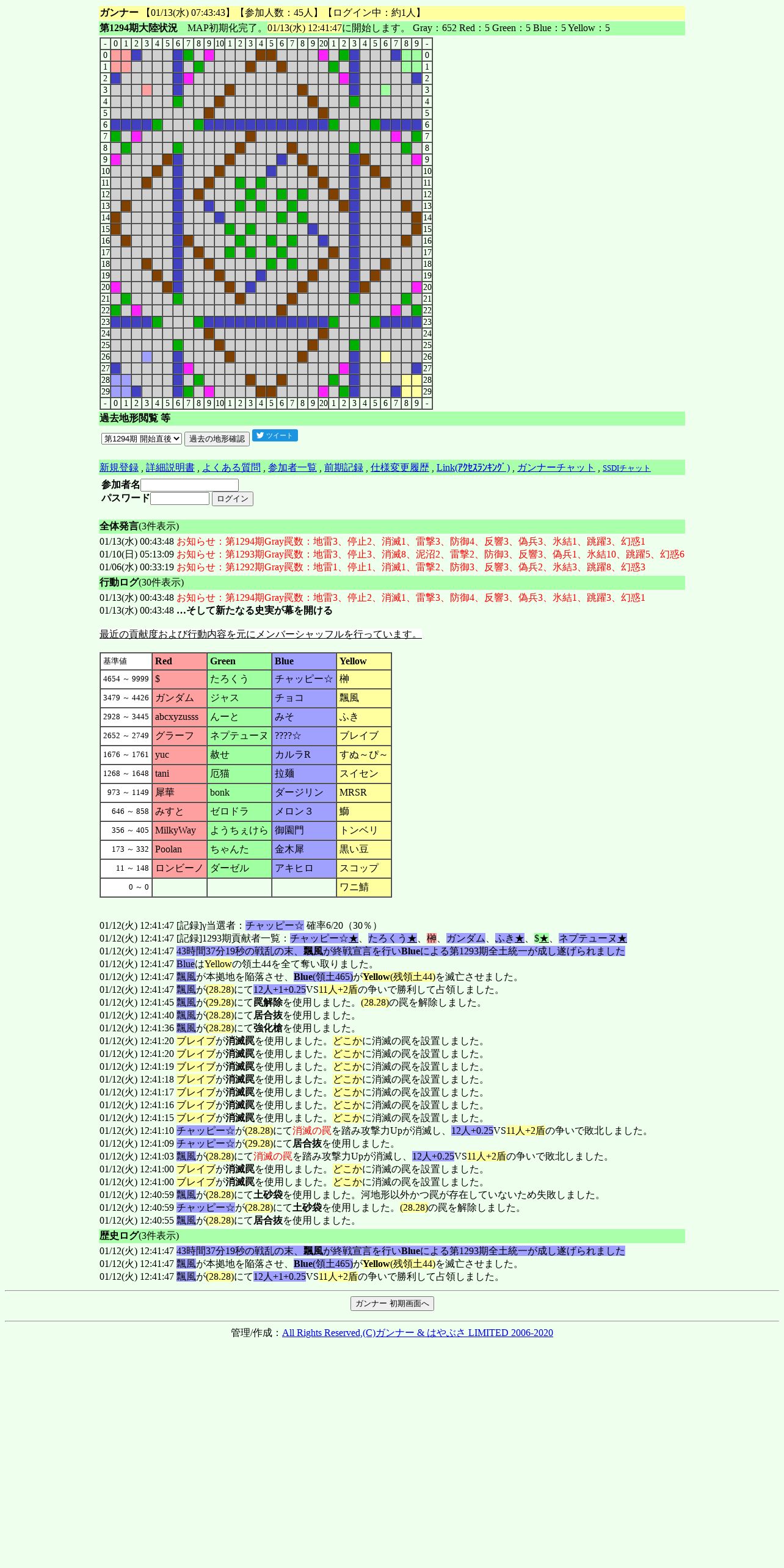This screenshot has height=1568, width=784.
Task: Click the 4654 ～ 9999 range cell
Action: [x=126, y=679]
